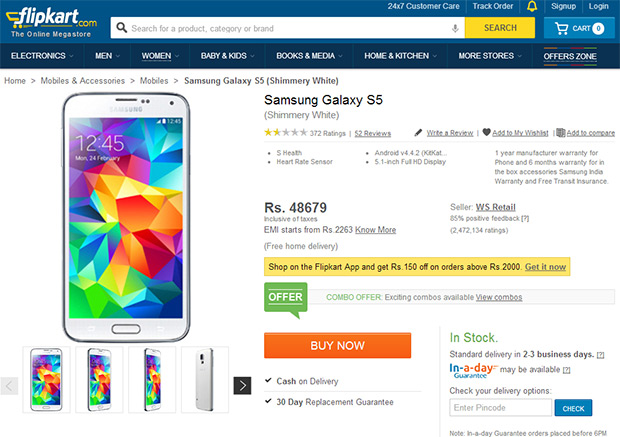
Task: Click the Enter Pincode field
Action: point(500,408)
